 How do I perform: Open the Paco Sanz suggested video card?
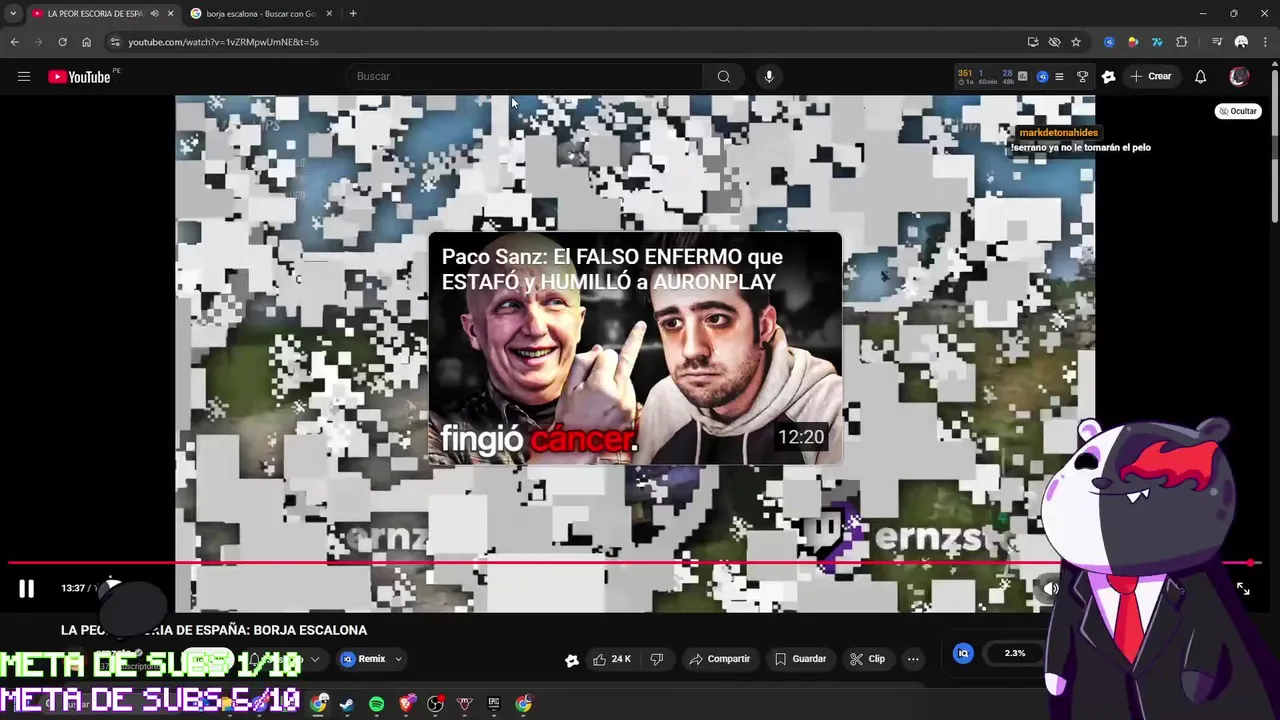pos(635,348)
